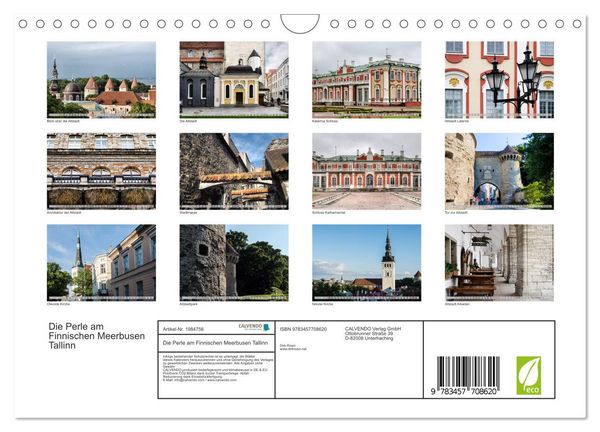Click 'CALVENDO Verlag GmbH' address text
This screenshot has height=432, width=600.
tap(373, 334)
